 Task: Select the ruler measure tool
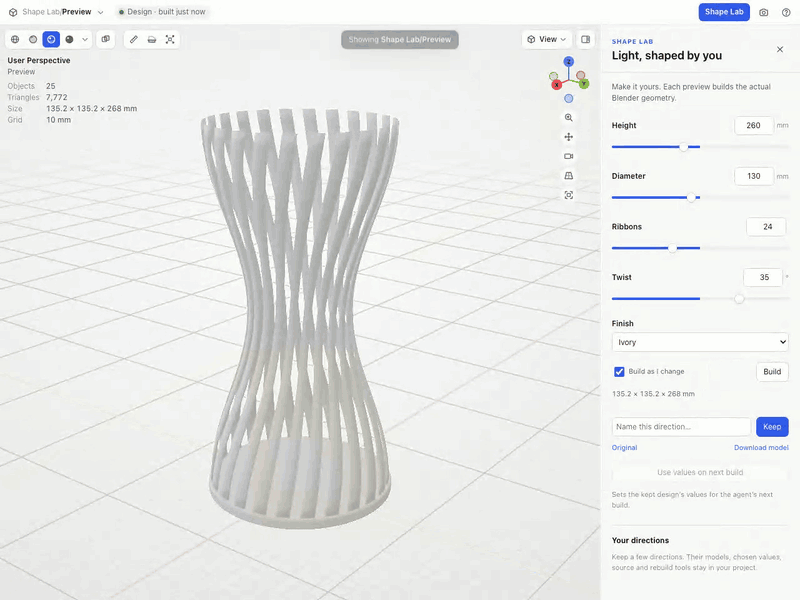tap(134, 39)
